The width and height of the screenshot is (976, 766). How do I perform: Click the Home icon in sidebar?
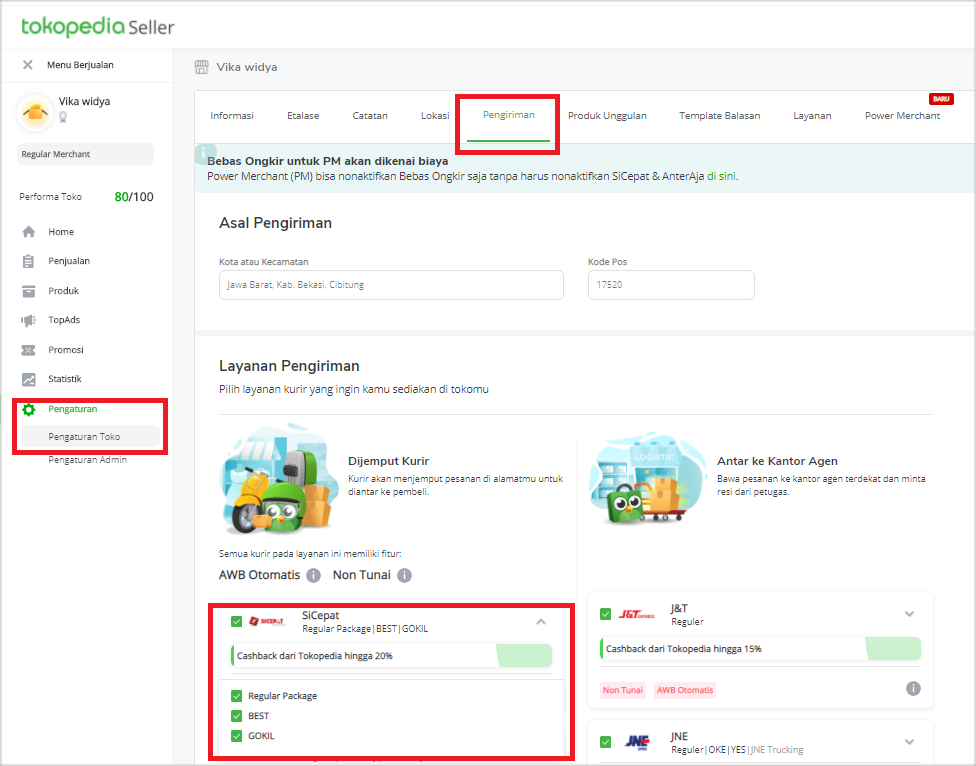pyautogui.click(x=29, y=232)
